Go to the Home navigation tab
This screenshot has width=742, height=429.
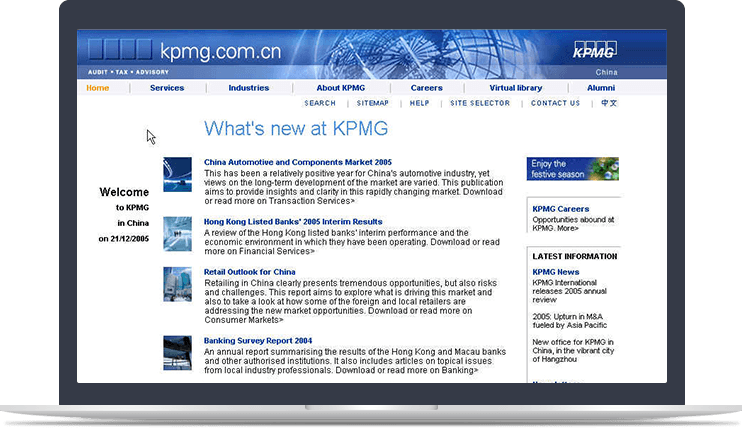pyautogui.click(x=98, y=88)
